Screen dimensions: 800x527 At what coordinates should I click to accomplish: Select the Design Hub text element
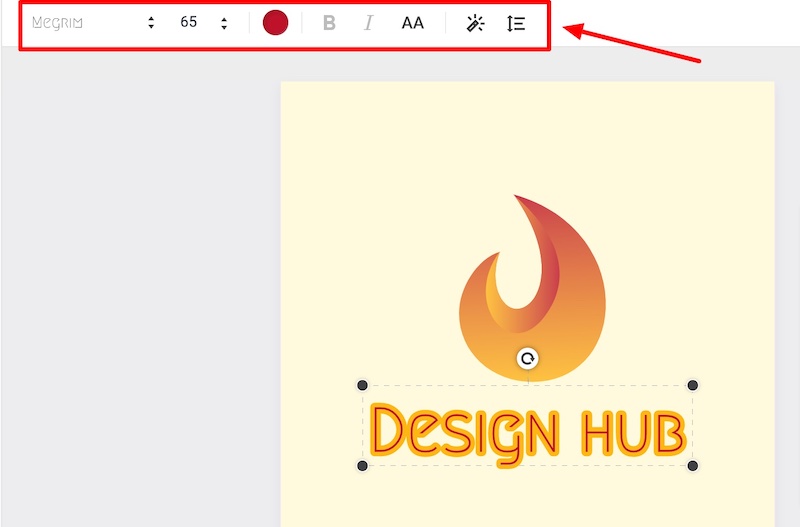coord(527,434)
